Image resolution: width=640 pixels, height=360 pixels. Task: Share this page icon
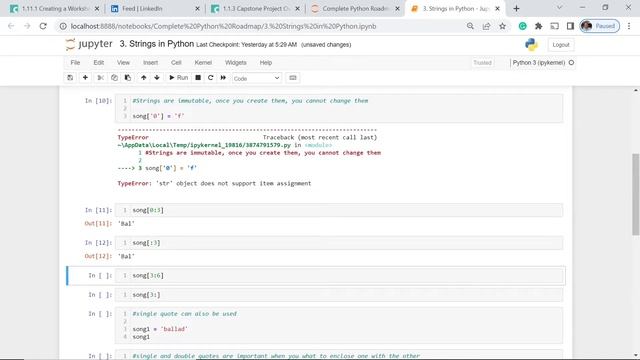486,26
